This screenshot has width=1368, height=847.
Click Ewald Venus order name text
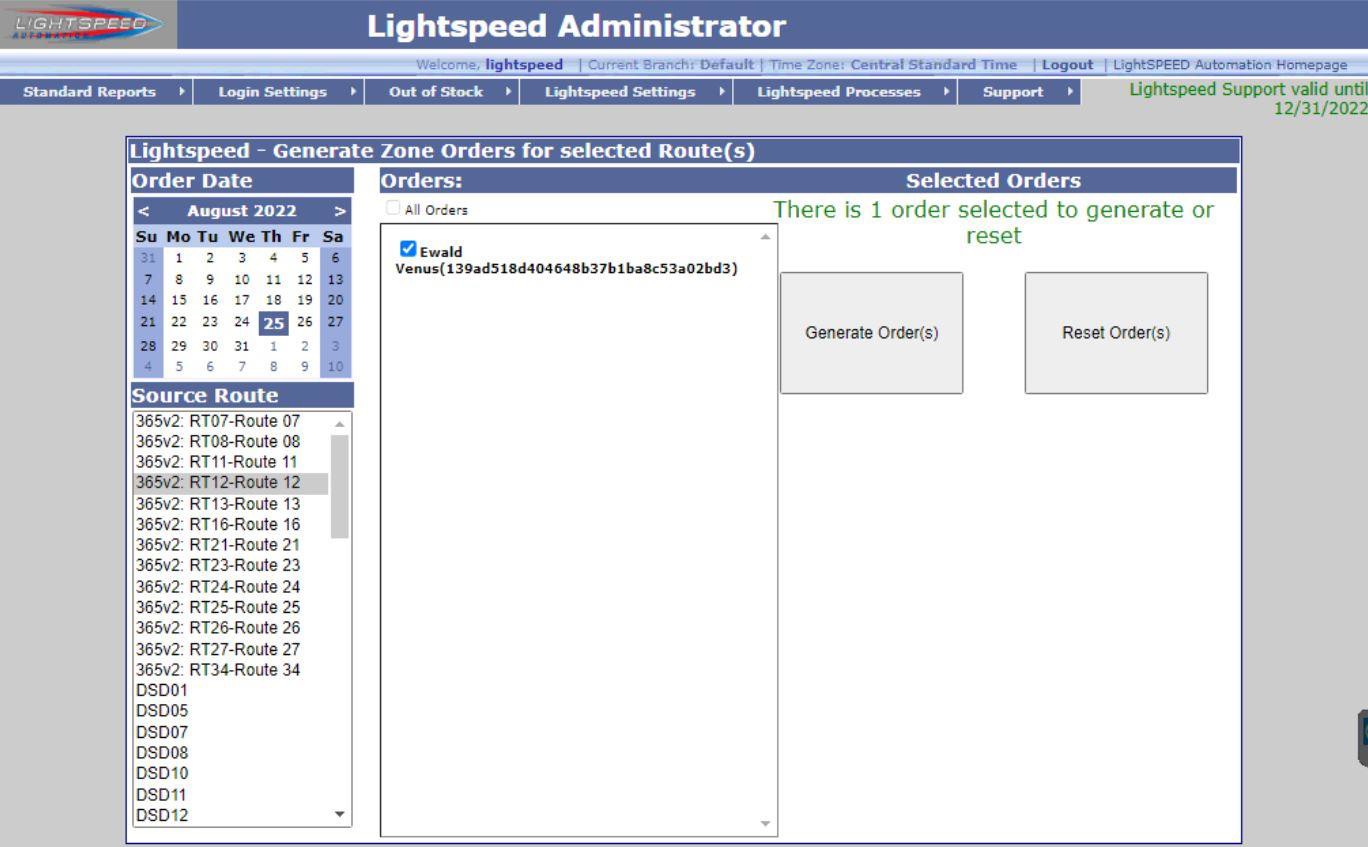(x=567, y=260)
